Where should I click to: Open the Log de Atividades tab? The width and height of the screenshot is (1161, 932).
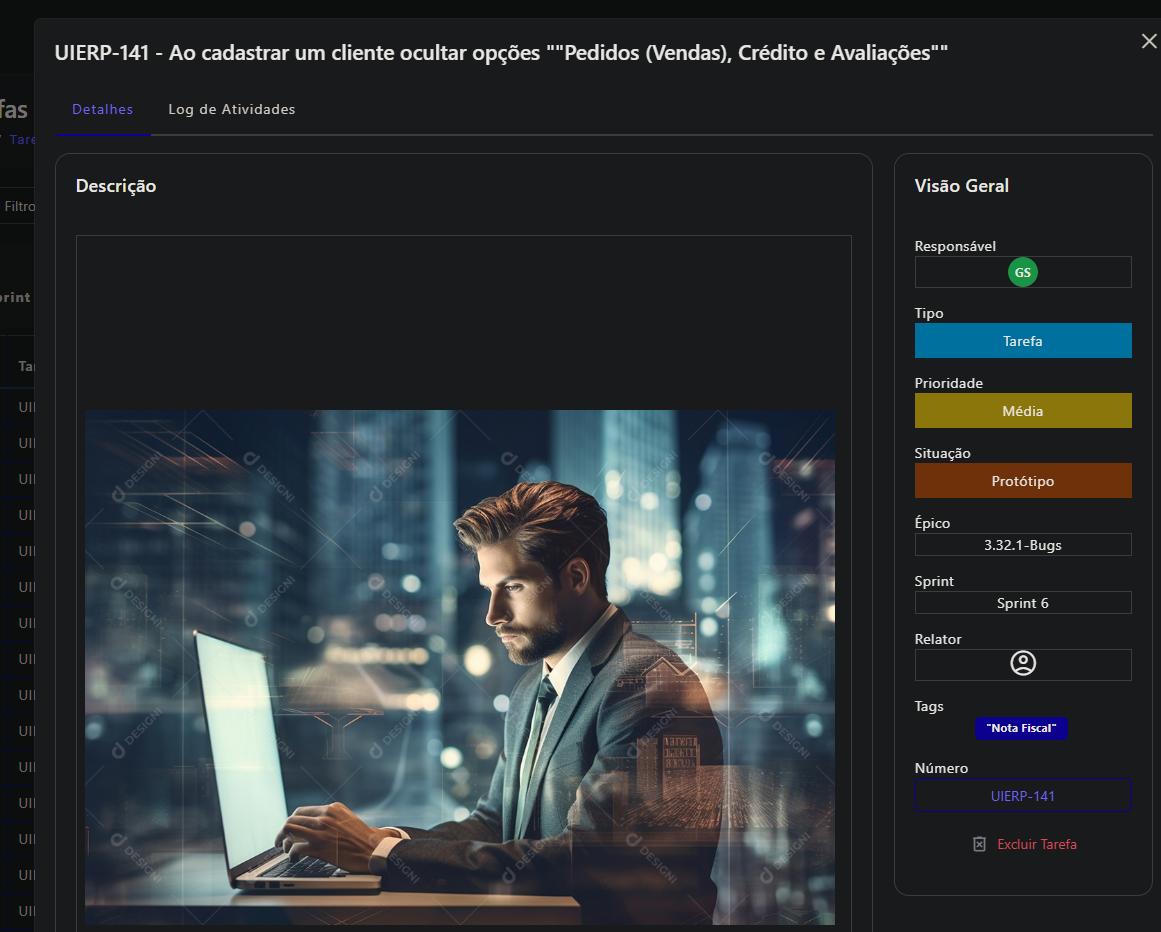(x=231, y=109)
